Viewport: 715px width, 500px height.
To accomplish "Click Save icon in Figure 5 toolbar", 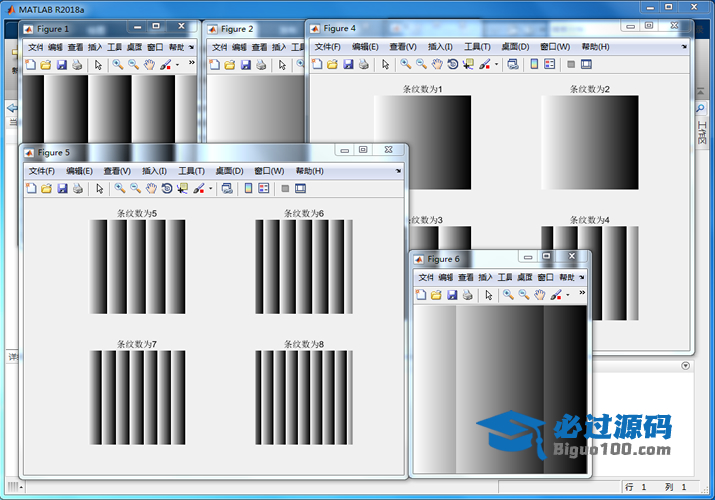I will pos(62,188).
